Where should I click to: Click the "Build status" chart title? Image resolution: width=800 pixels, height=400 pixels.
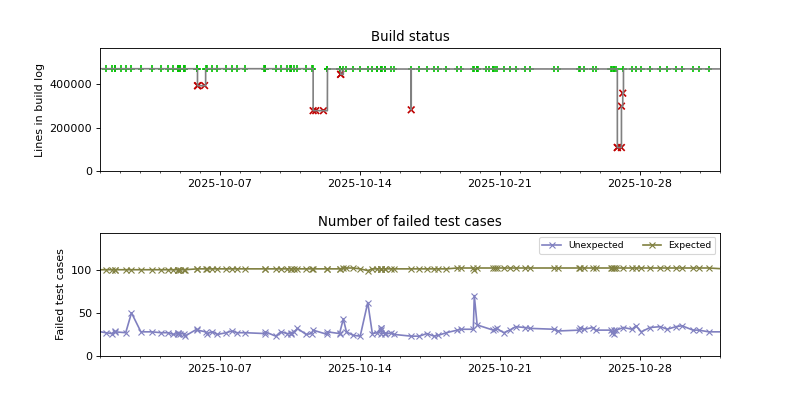[x=410, y=37]
